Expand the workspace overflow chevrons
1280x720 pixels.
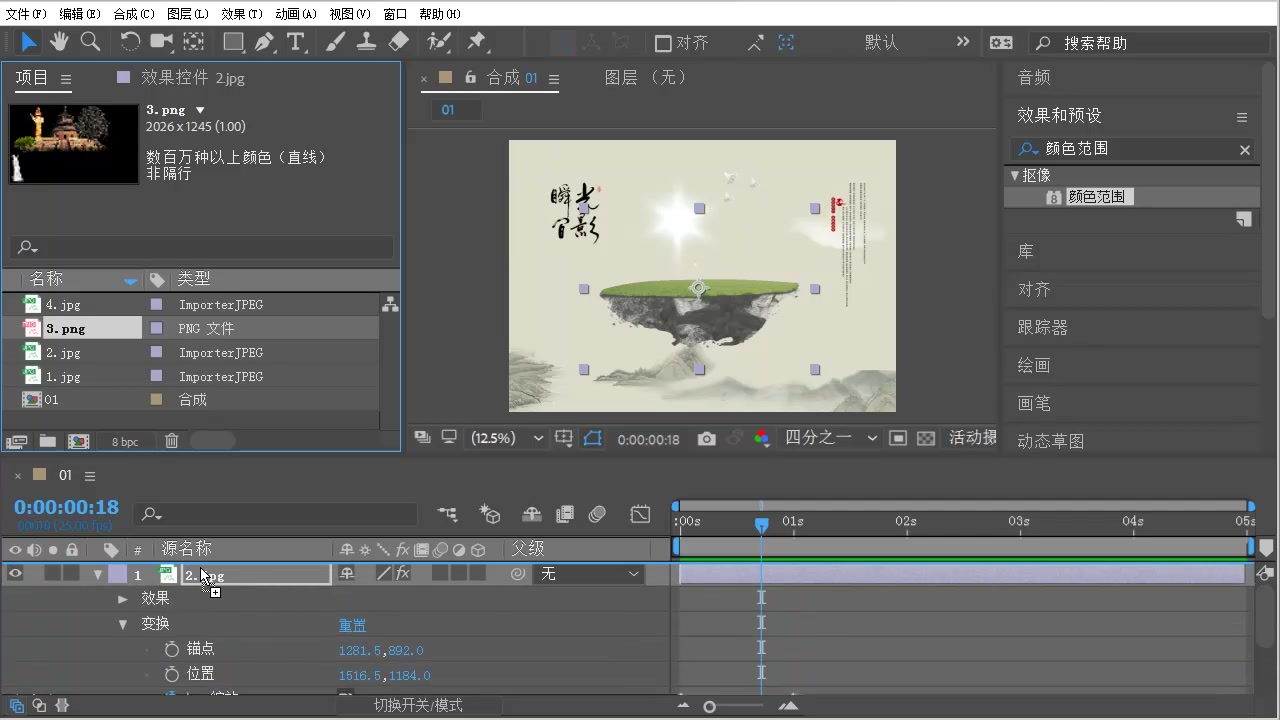[x=962, y=42]
